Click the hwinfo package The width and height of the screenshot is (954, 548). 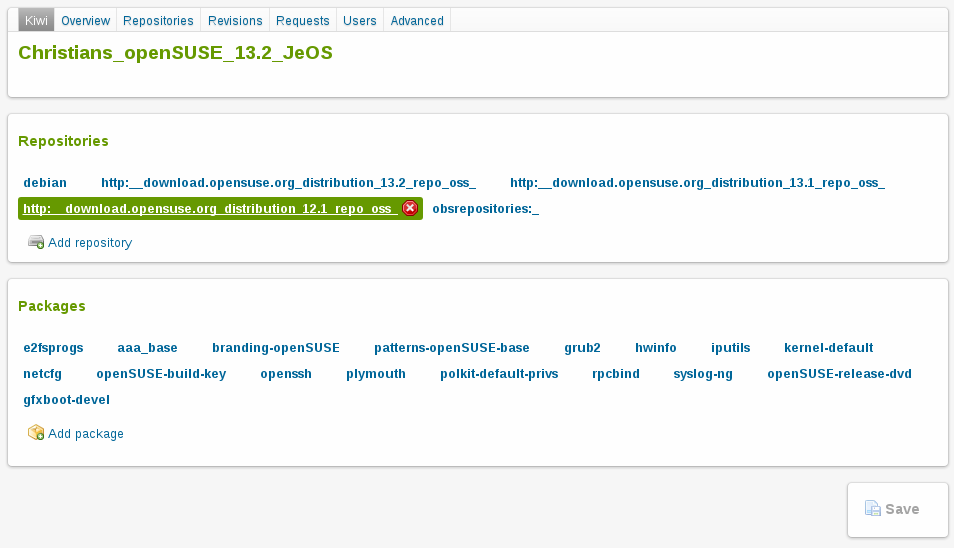point(656,348)
